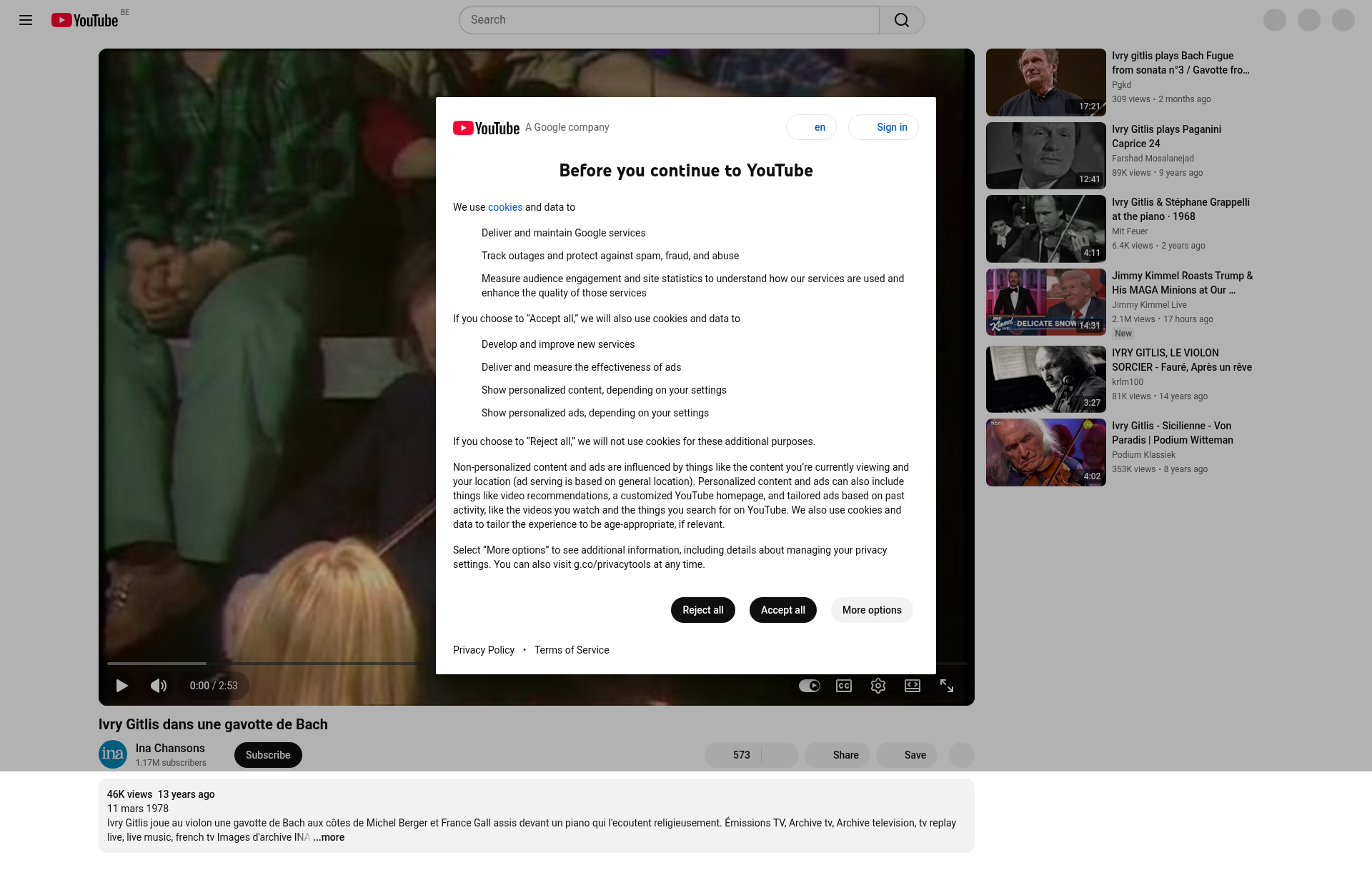Expand description with '...more'
This screenshot has width=1372, height=870.
click(x=329, y=837)
